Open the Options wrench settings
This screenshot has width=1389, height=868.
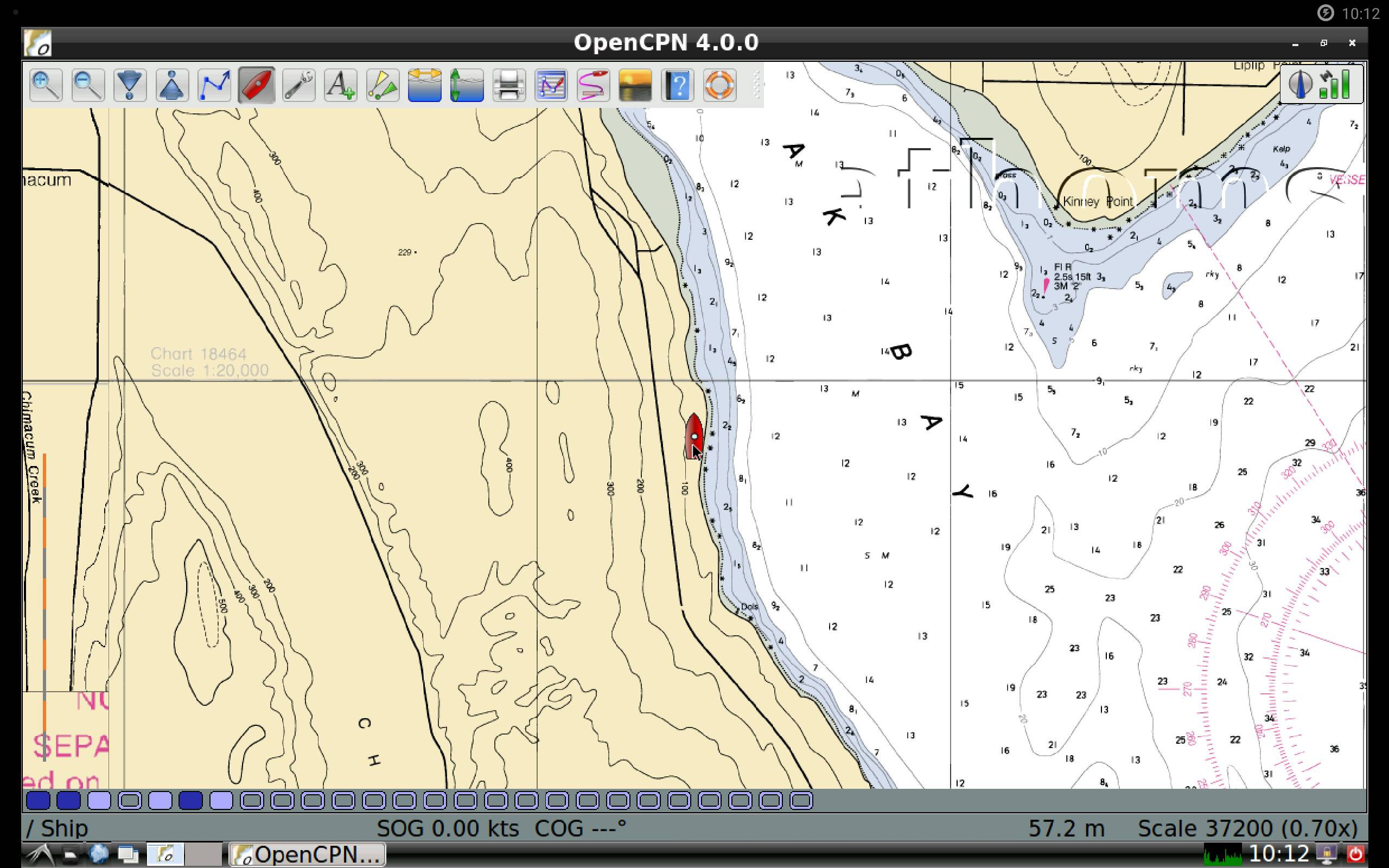[298, 86]
